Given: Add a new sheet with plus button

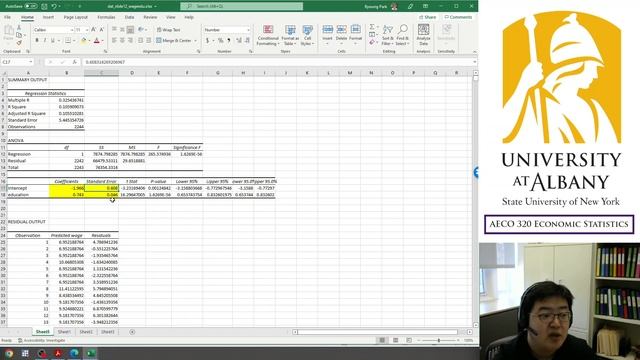Looking at the screenshot, I should click(132, 332).
